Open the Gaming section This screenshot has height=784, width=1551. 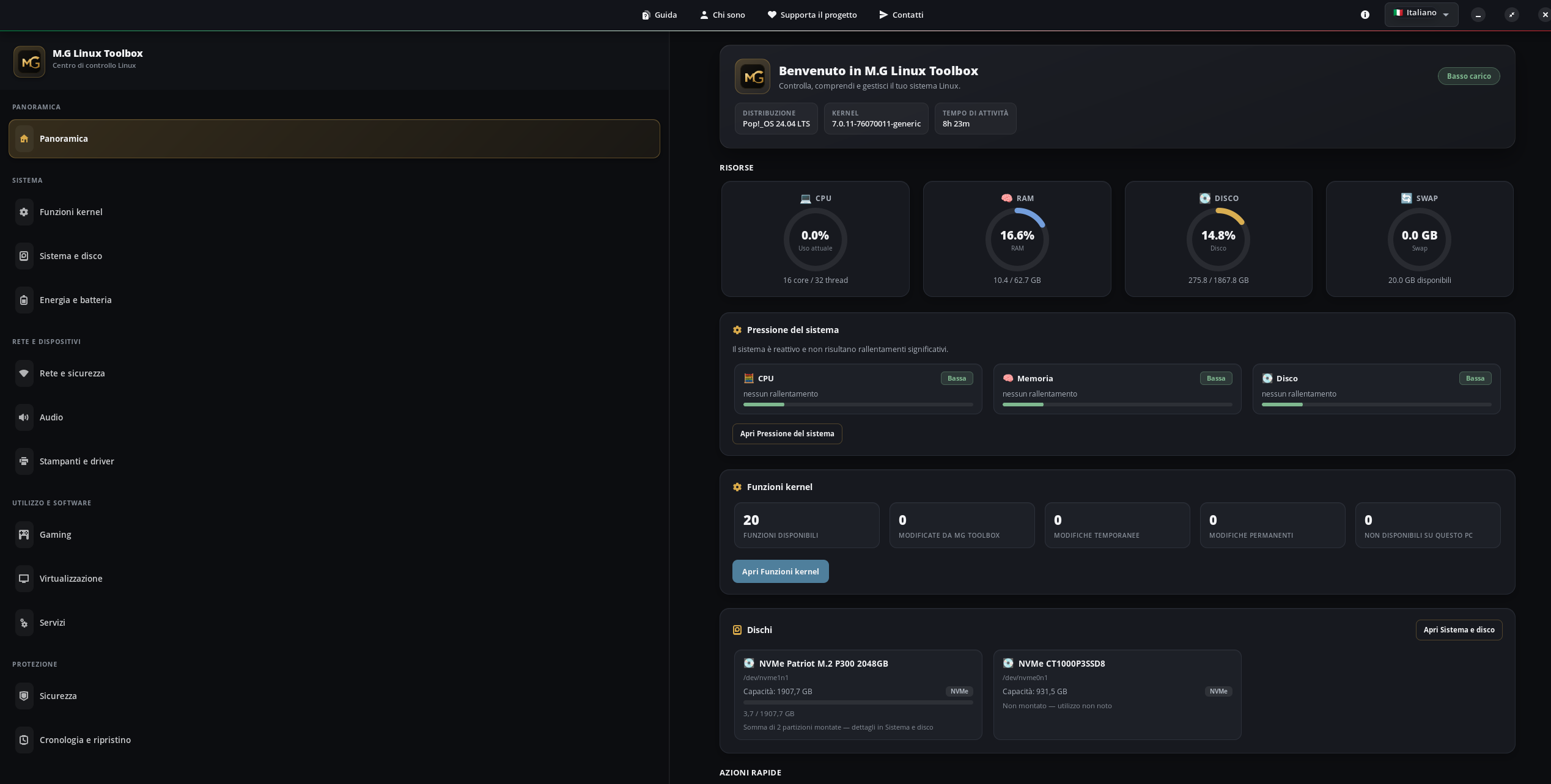334,535
